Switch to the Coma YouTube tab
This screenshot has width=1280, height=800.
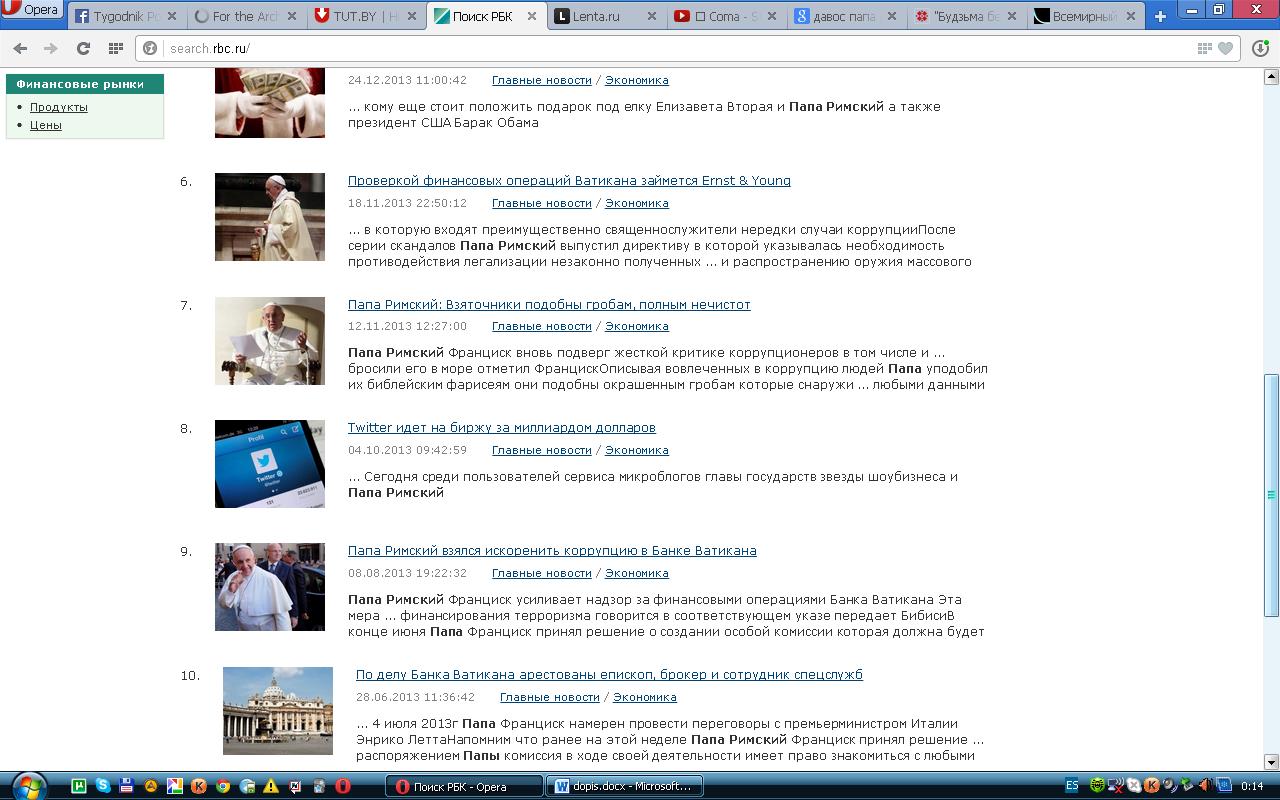[725, 16]
